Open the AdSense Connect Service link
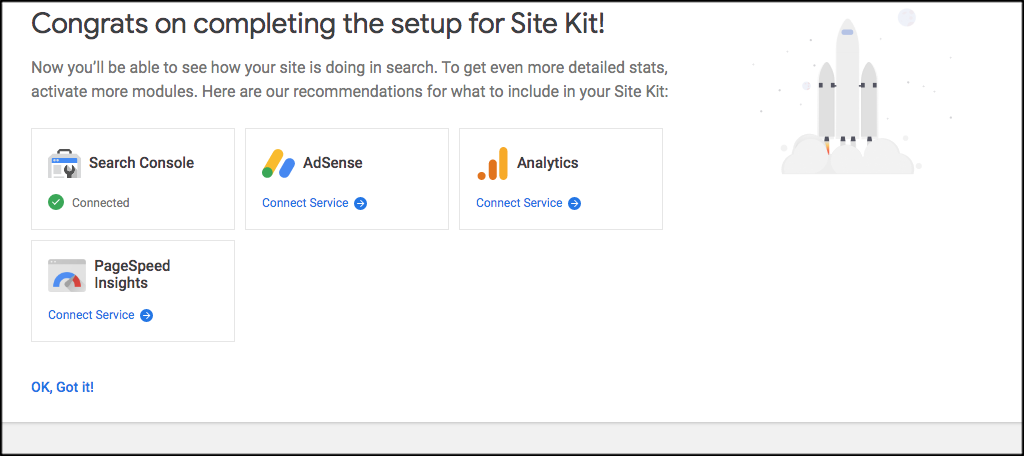This screenshot has width=1024, height=456. [x=305, y=203]
